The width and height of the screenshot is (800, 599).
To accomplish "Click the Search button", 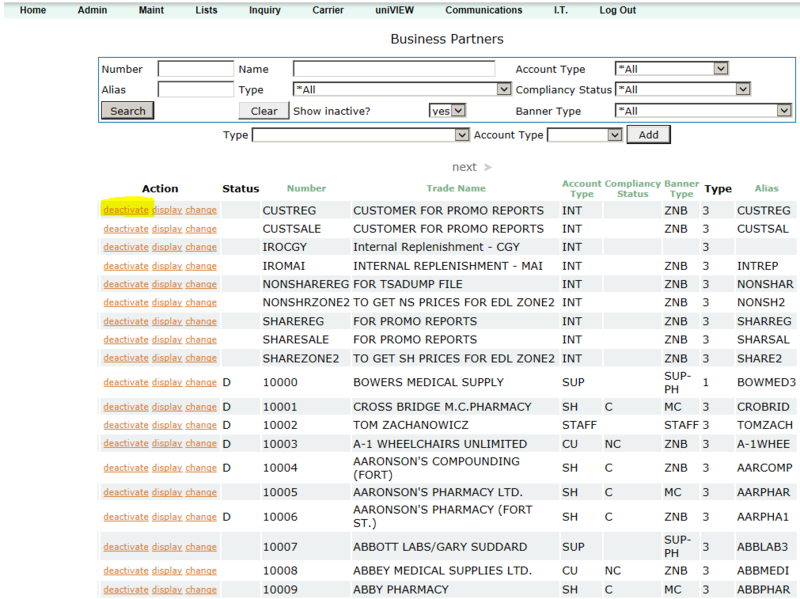I will (128, 111).
